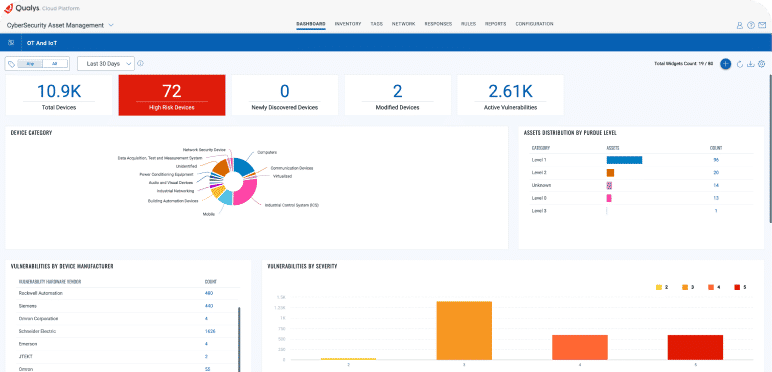Toggle severity 3 legend entry

(688, 286)
